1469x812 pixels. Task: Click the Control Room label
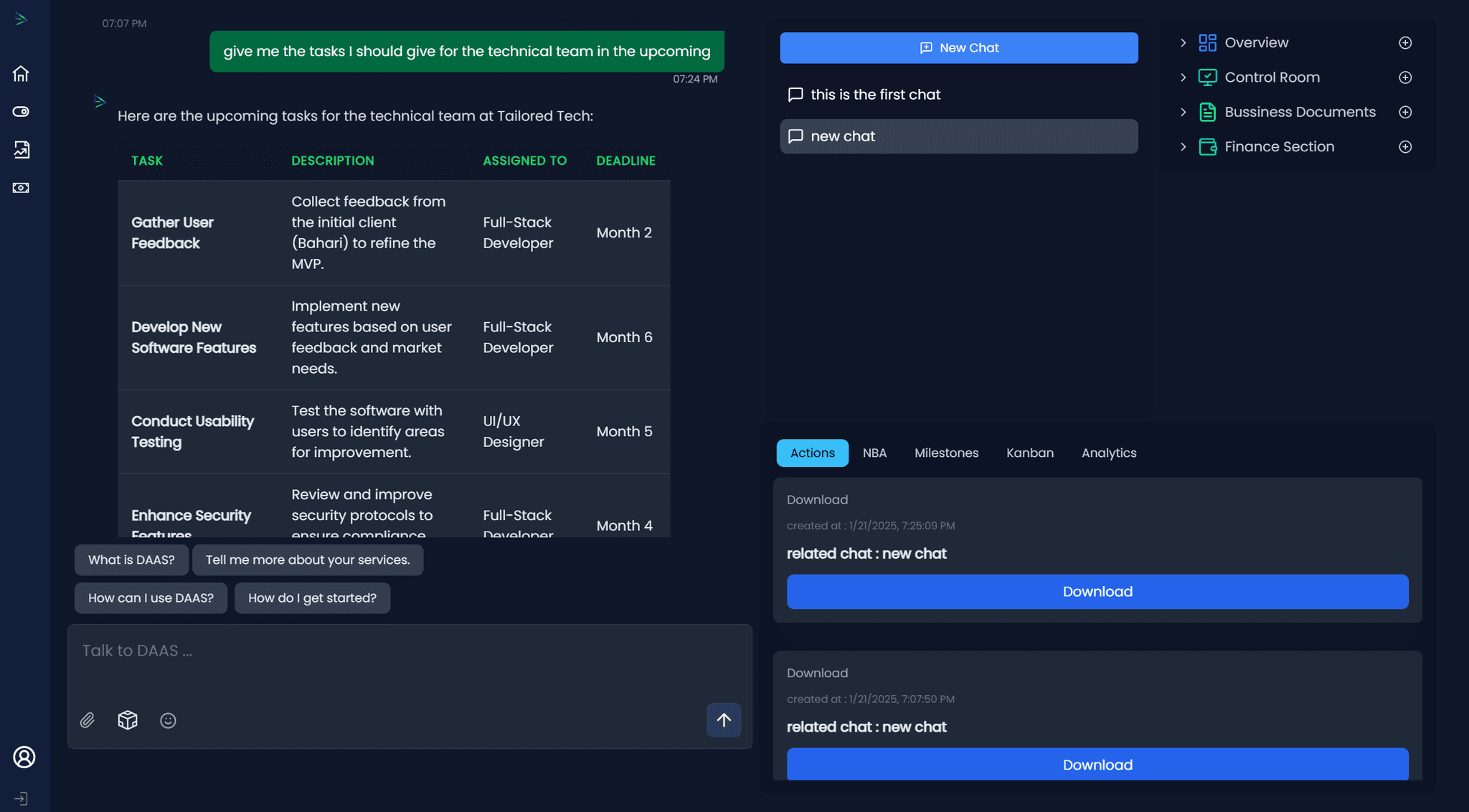(1272, 77)
